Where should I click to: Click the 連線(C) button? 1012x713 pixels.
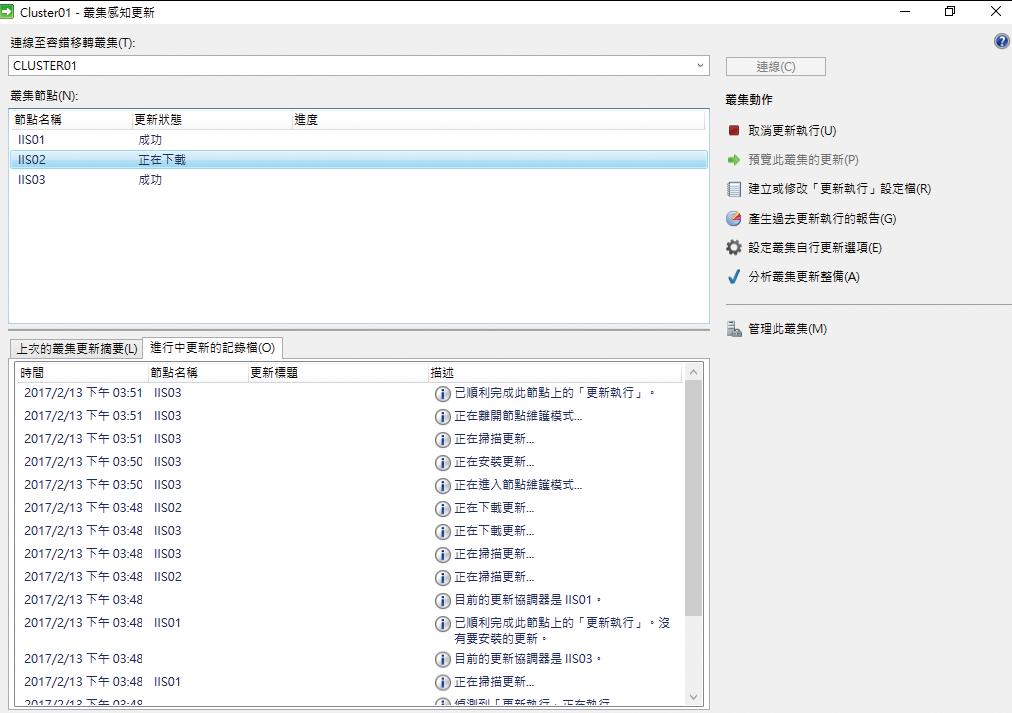pyautogui.click(x=776, y=66)
